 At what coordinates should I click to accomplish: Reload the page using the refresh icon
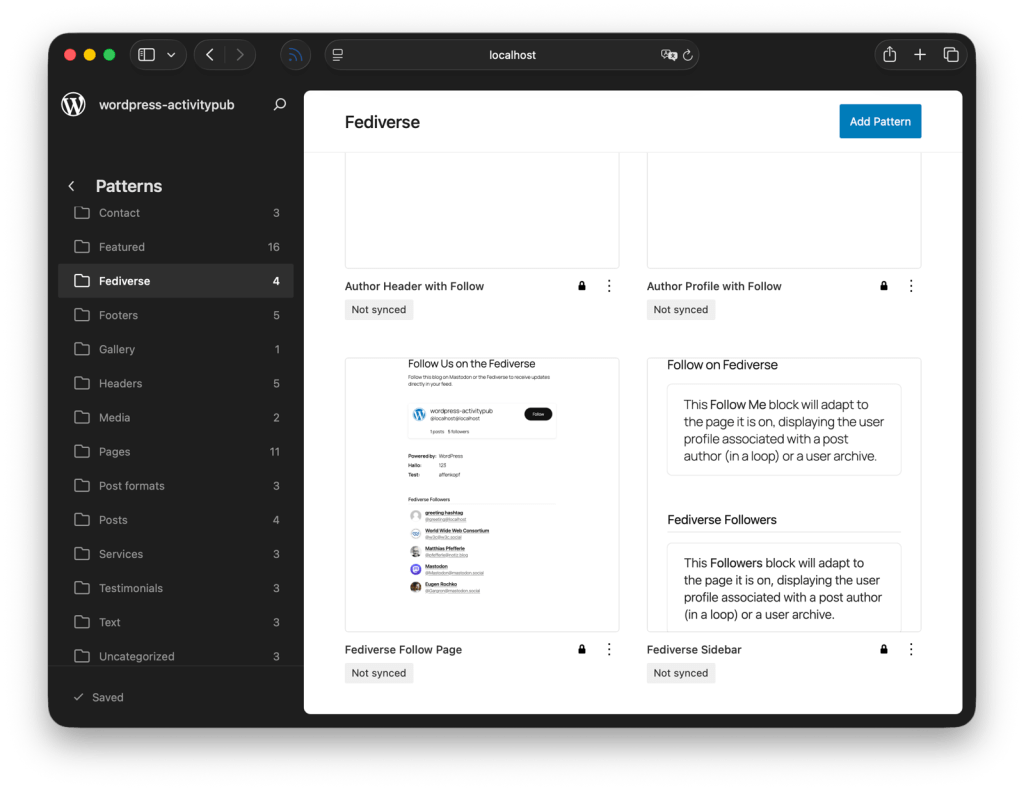coord(689,55)
